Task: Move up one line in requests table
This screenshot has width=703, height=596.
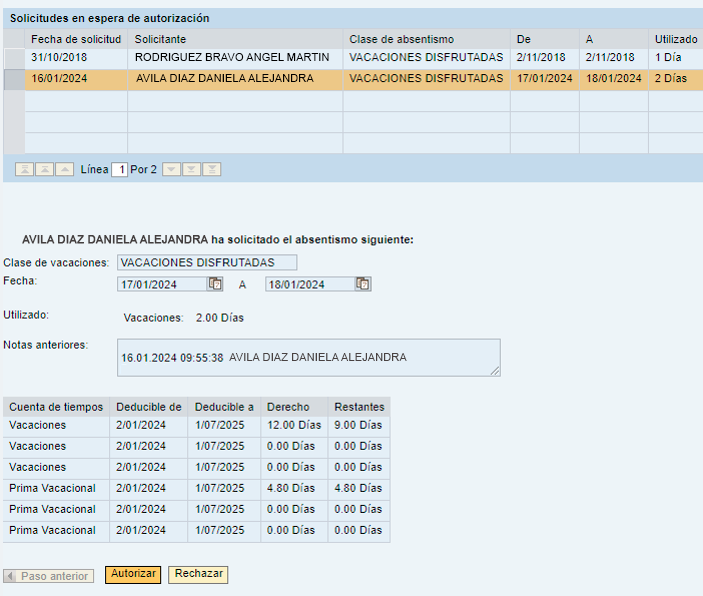Action: coord(64,170)
